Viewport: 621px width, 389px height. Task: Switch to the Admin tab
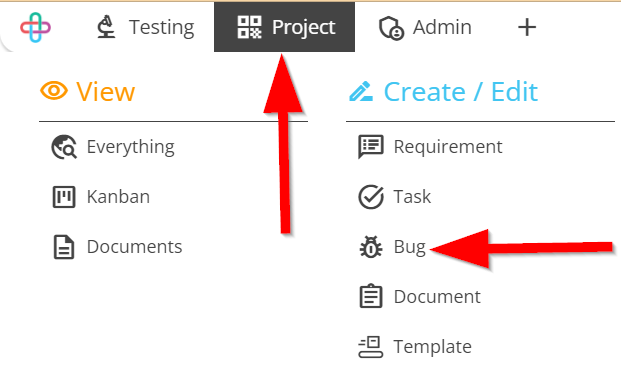pos(425,27)
